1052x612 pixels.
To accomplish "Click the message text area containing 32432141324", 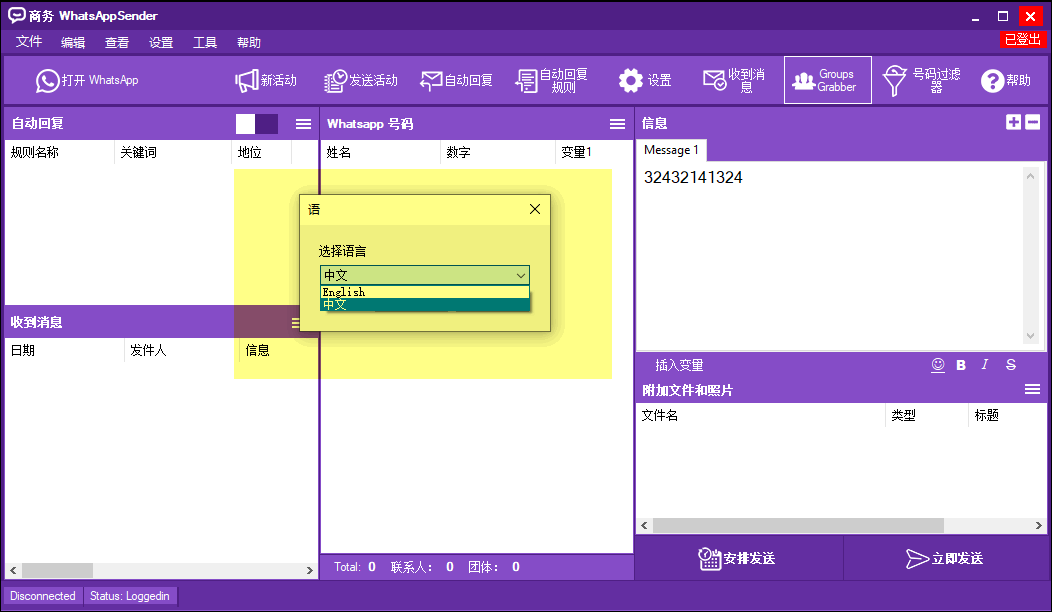I will click(829, 256).
